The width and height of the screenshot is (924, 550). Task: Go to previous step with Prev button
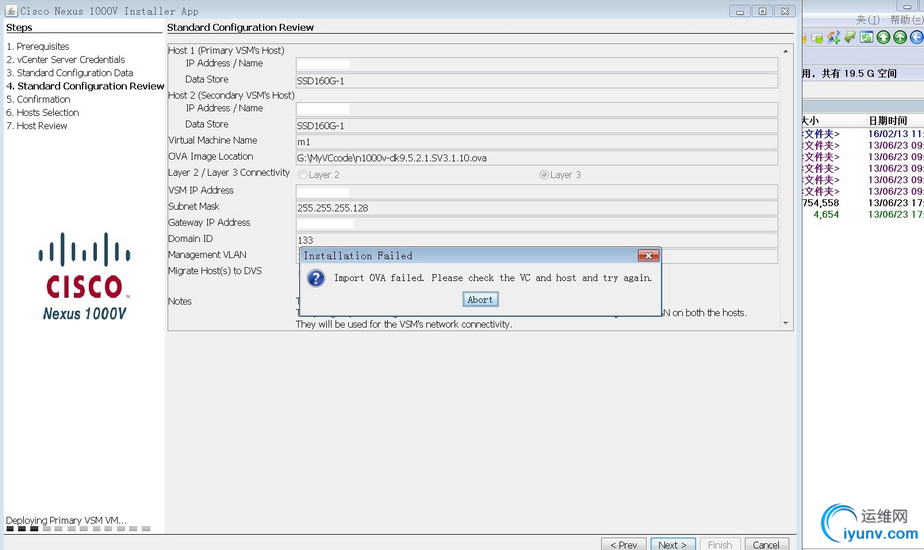pyautogui.click(x=623, y=544)
